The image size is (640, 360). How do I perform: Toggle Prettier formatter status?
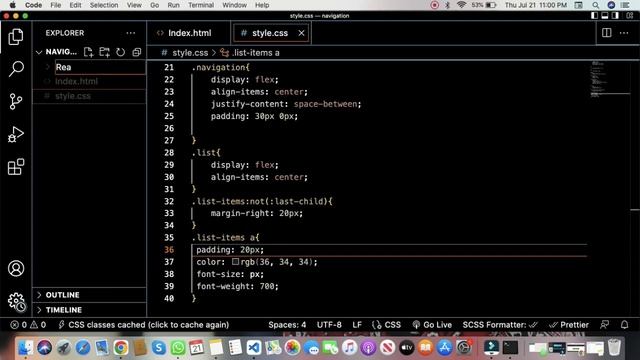[x=569, y=325]
